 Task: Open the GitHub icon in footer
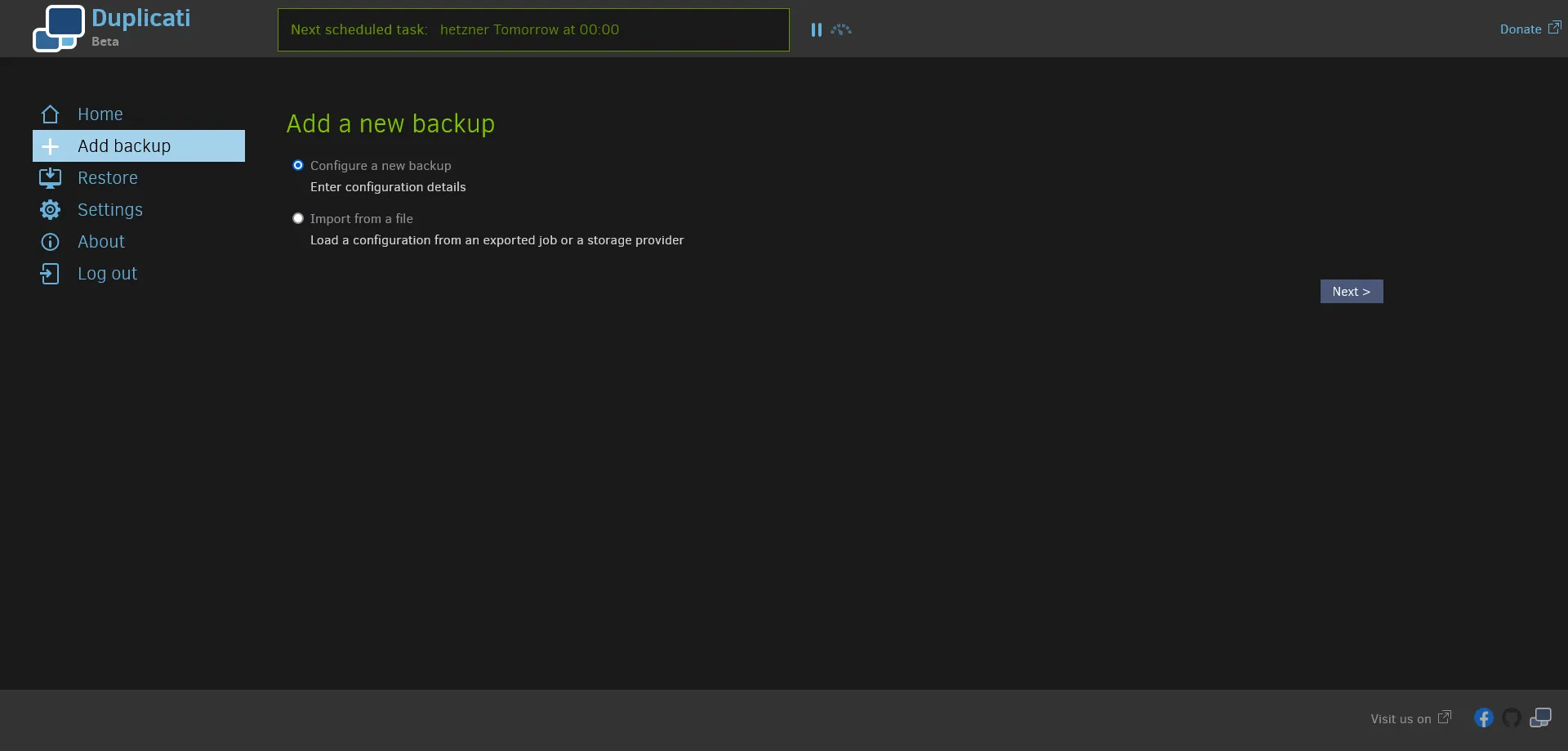pos(1512,718)
